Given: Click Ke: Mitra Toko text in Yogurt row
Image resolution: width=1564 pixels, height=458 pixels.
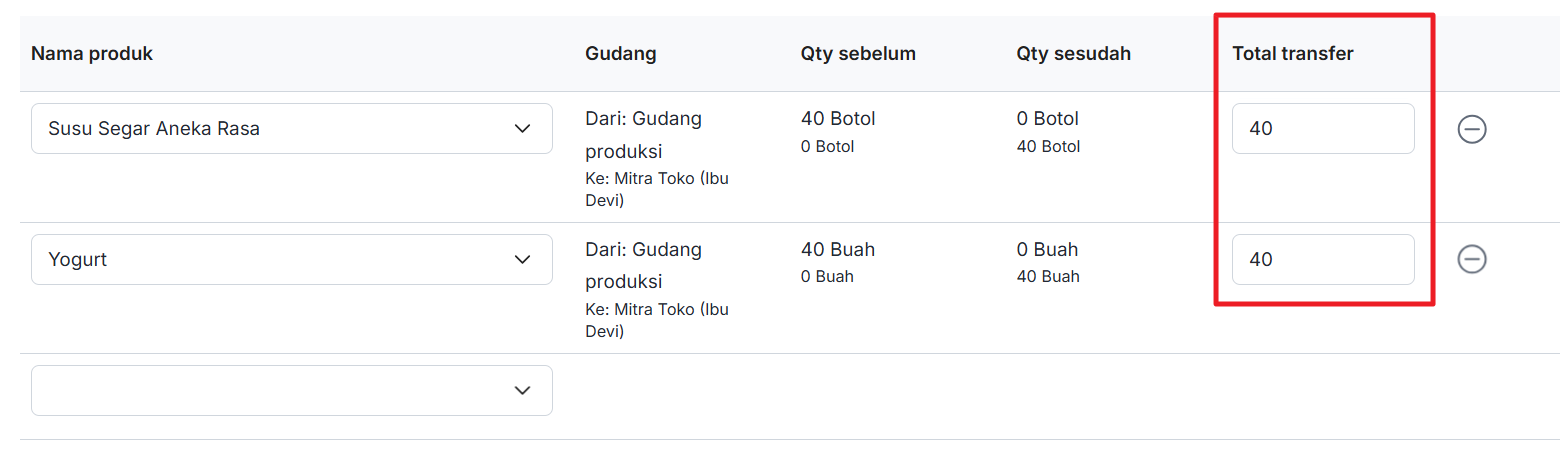Looking at the screenshot, I should pyautogui.click(x=655, y=319).
